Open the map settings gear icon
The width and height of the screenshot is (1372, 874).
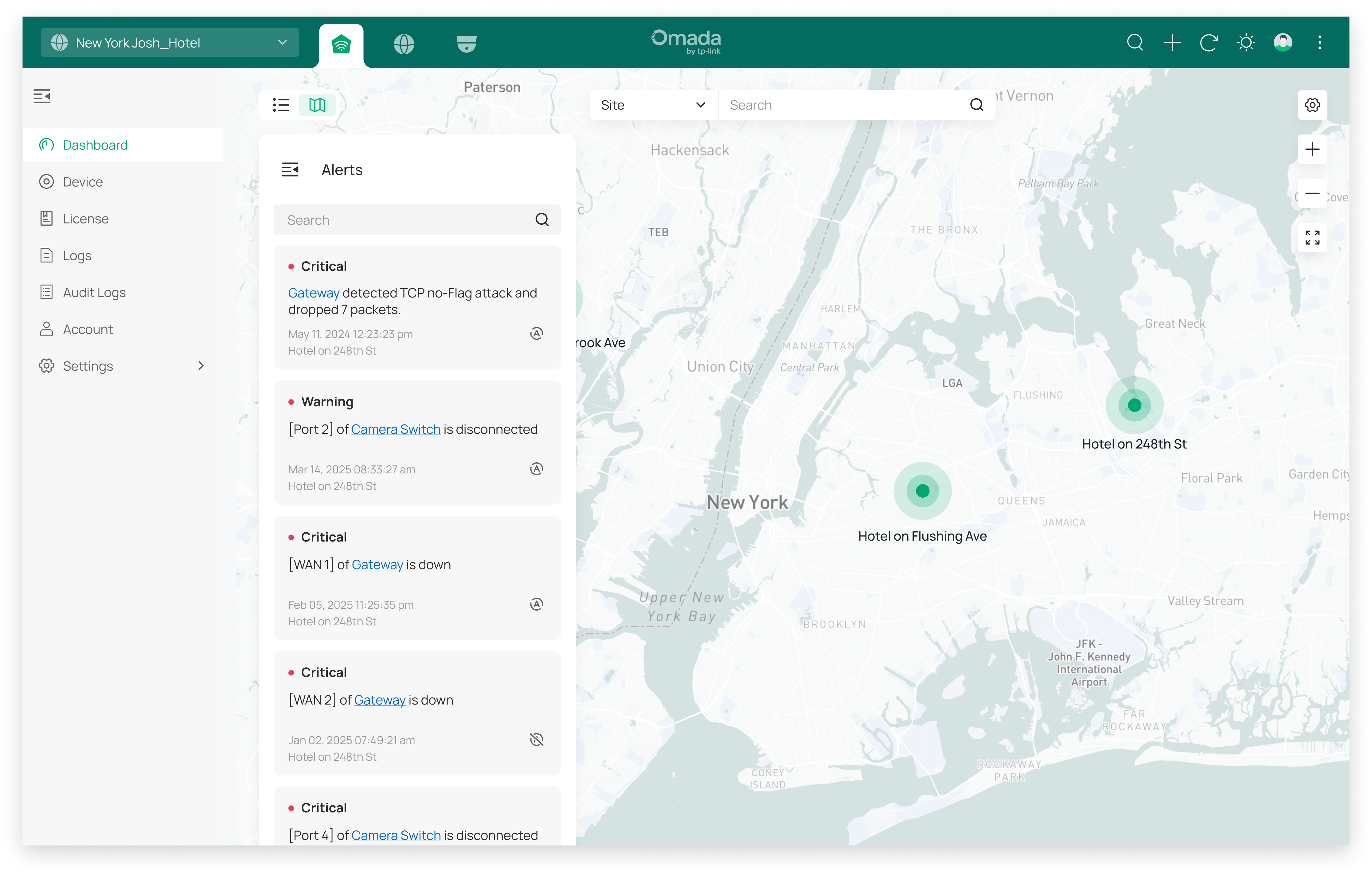pos(1311,105)
